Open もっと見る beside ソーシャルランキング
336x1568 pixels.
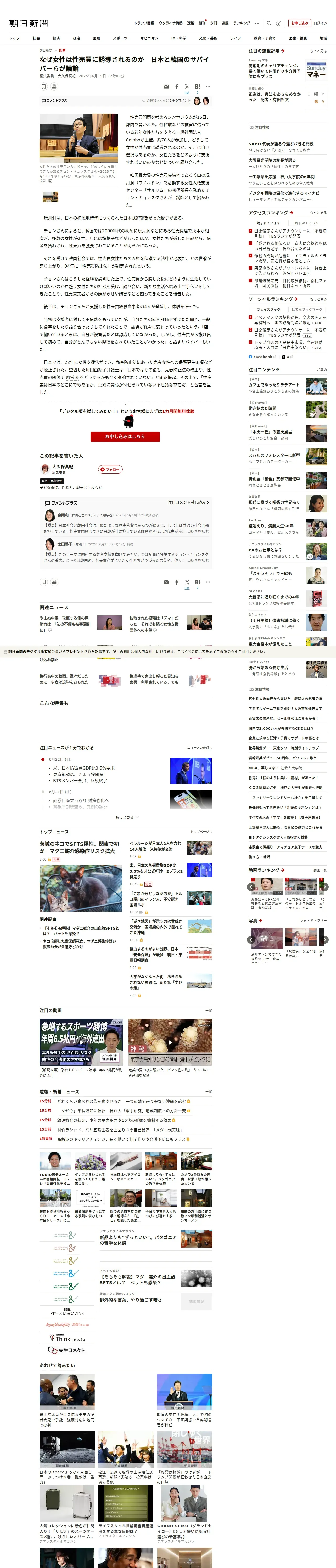(318, 299)
